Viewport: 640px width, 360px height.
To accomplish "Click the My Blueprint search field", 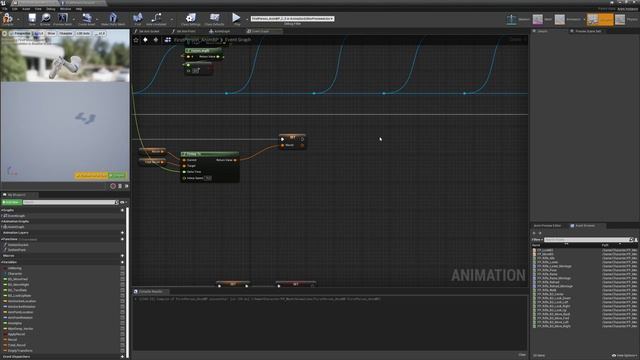I will (x=70, y=202).
